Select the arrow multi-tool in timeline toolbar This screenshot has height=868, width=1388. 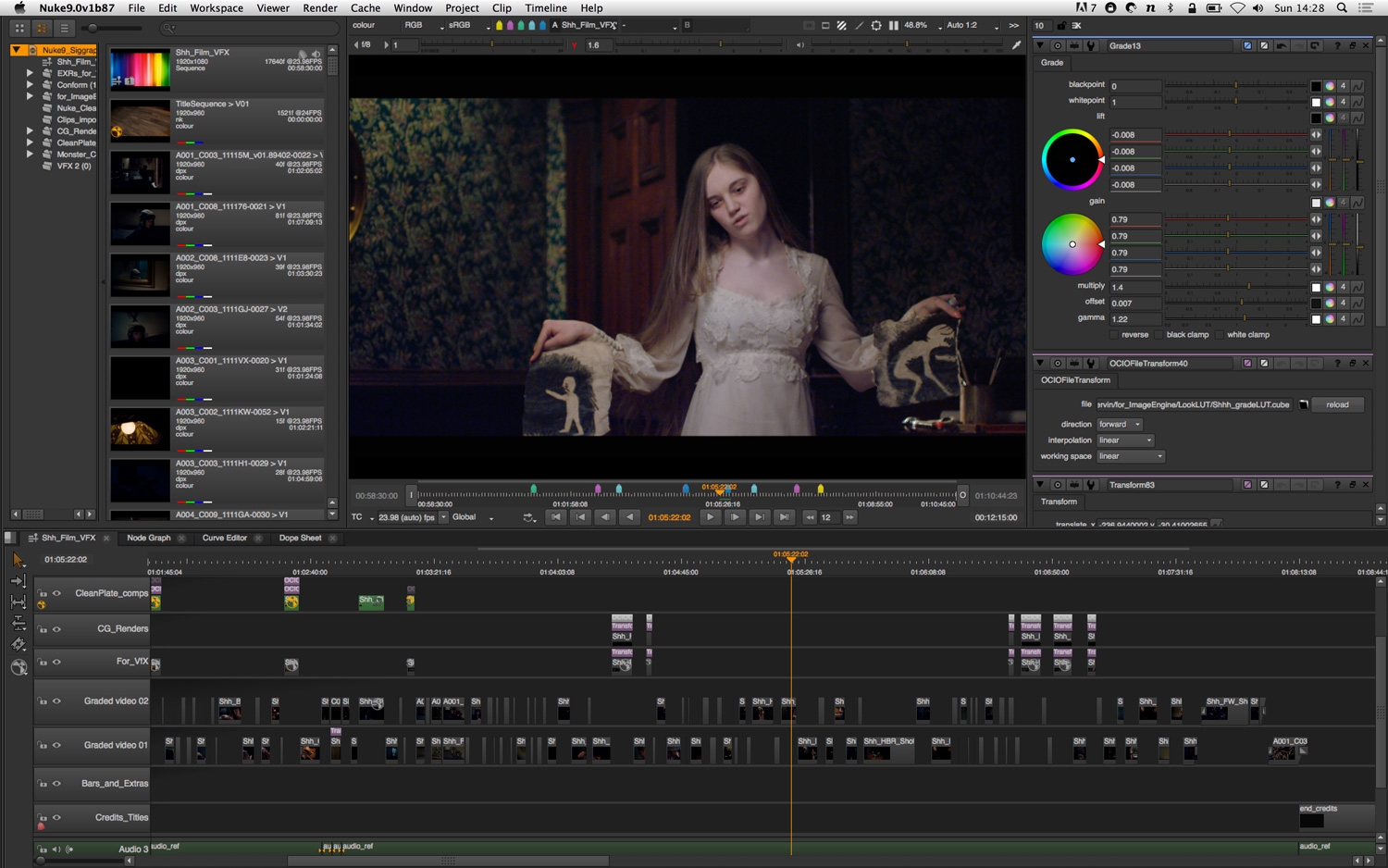coord(18,560)
